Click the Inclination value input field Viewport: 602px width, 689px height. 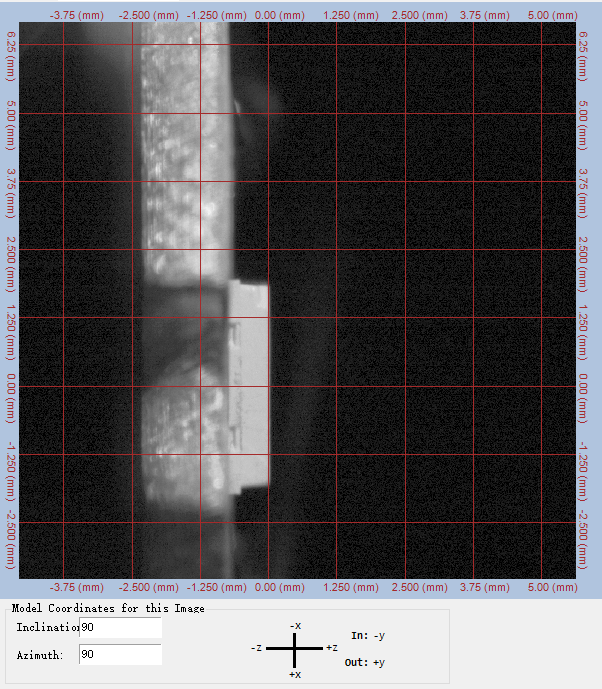click(120, 627)
